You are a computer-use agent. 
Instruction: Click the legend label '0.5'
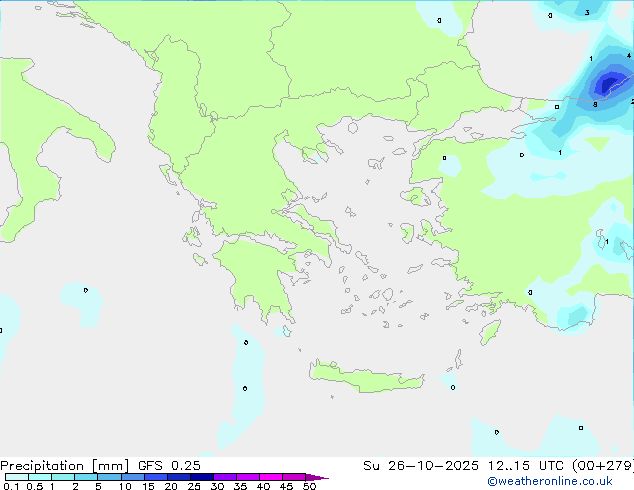35,486
